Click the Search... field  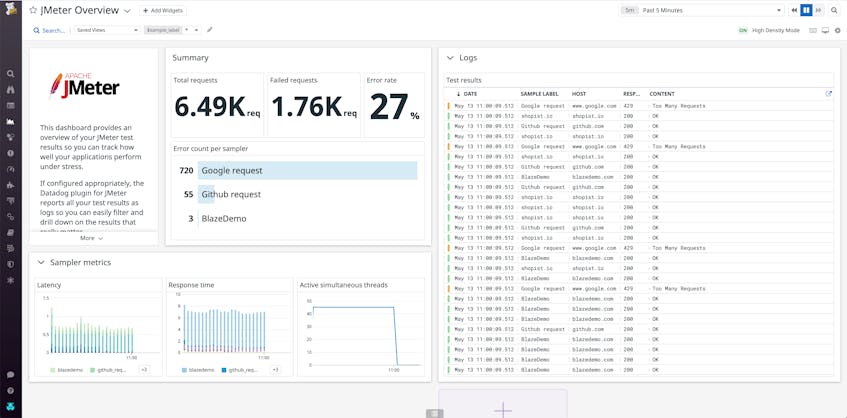click(49, 31)
